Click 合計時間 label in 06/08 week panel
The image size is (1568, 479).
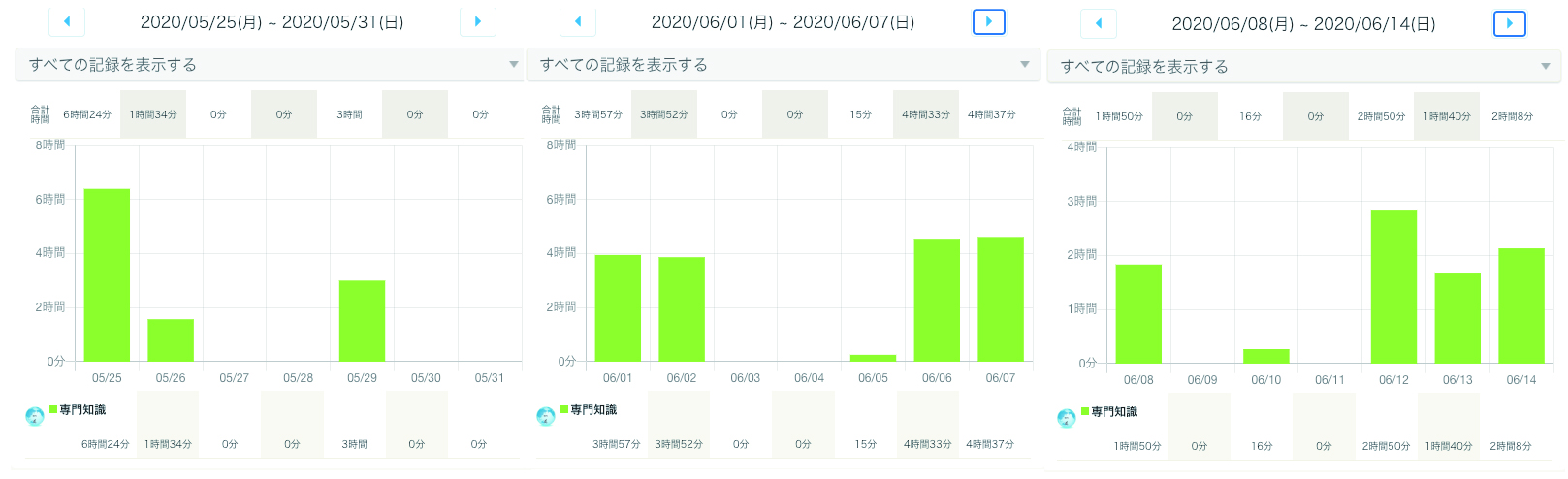(1072, 116)
